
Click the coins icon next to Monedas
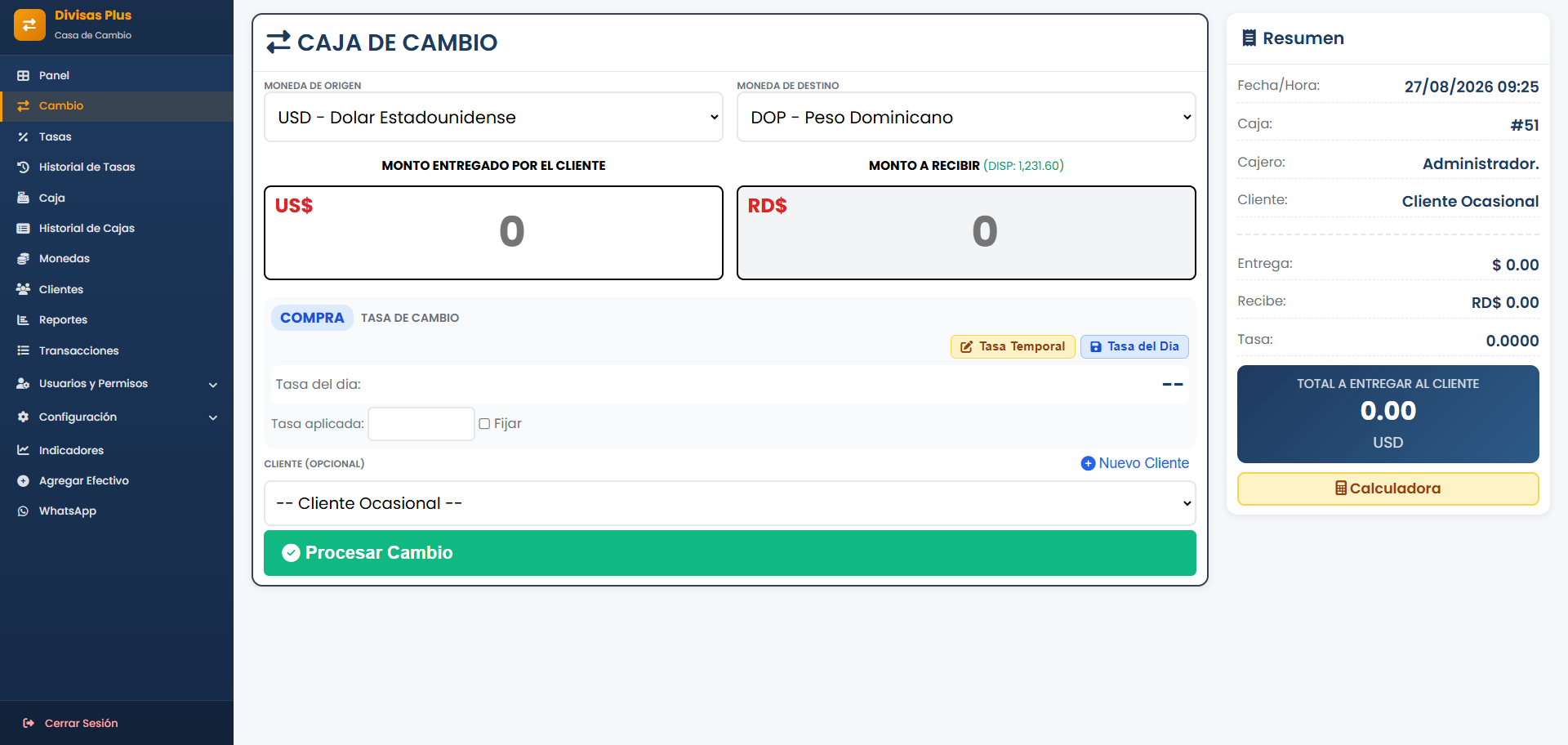[23, 258]
